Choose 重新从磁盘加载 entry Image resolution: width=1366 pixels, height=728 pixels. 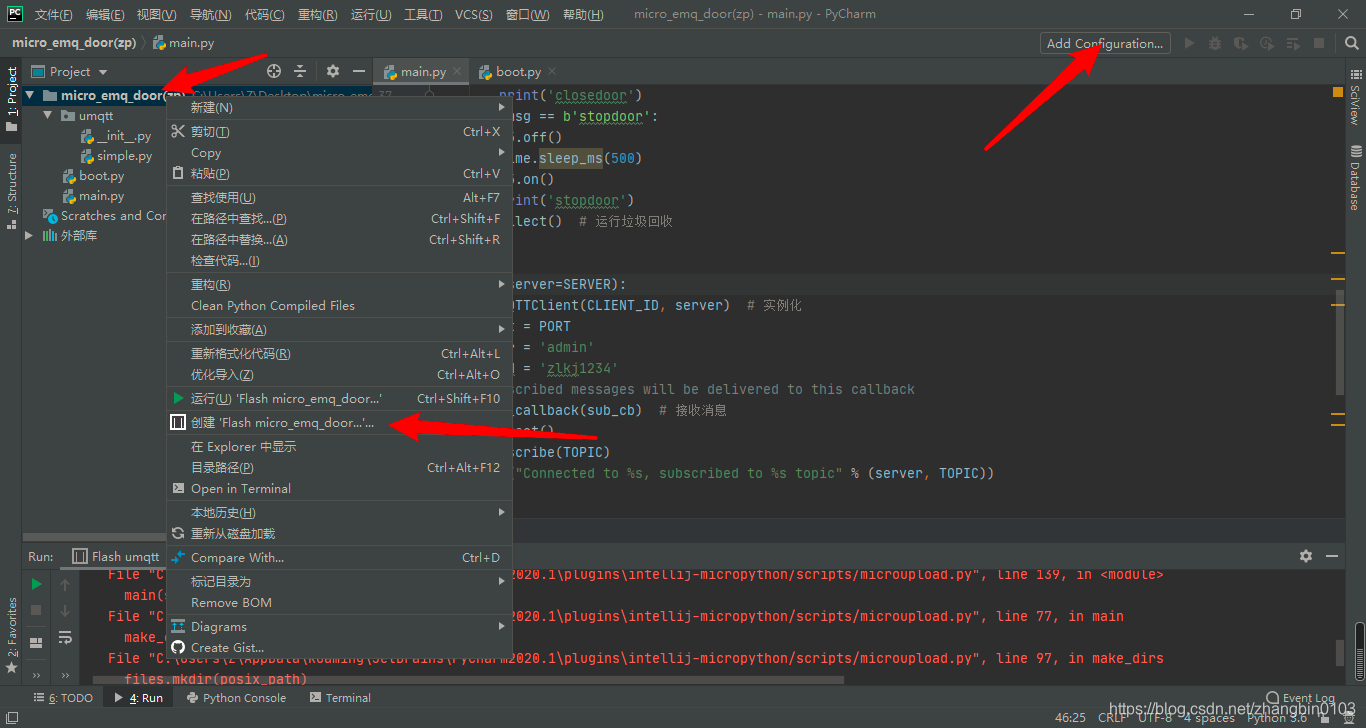pos(339,534)
